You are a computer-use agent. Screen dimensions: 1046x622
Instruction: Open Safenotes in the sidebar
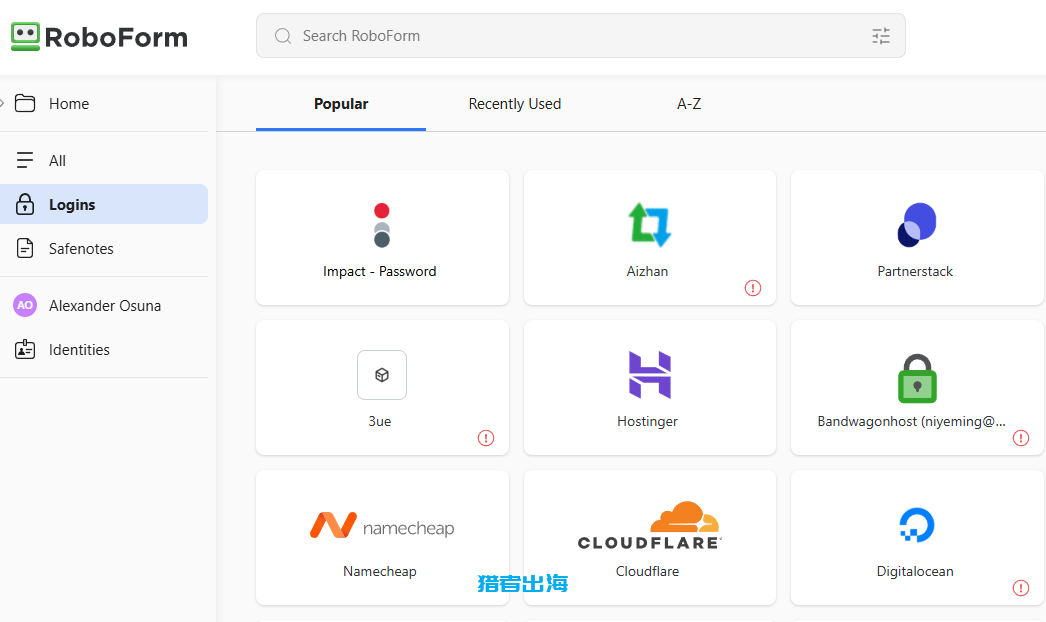pos(81,249)
